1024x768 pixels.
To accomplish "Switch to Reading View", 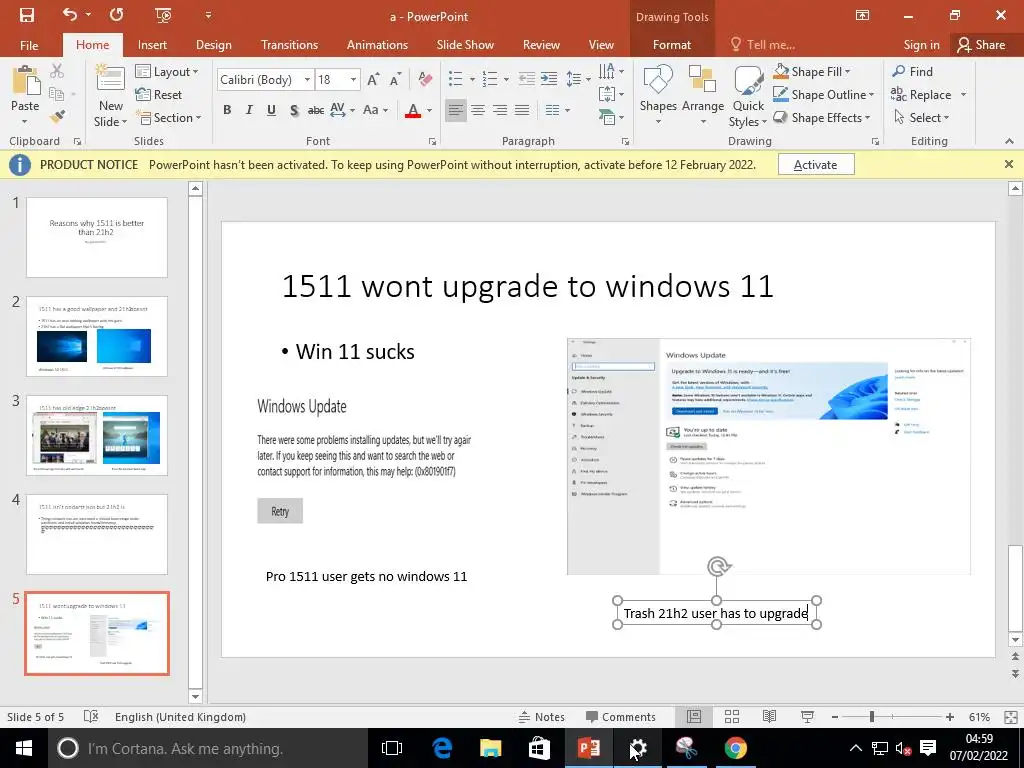I will (770, 716).
